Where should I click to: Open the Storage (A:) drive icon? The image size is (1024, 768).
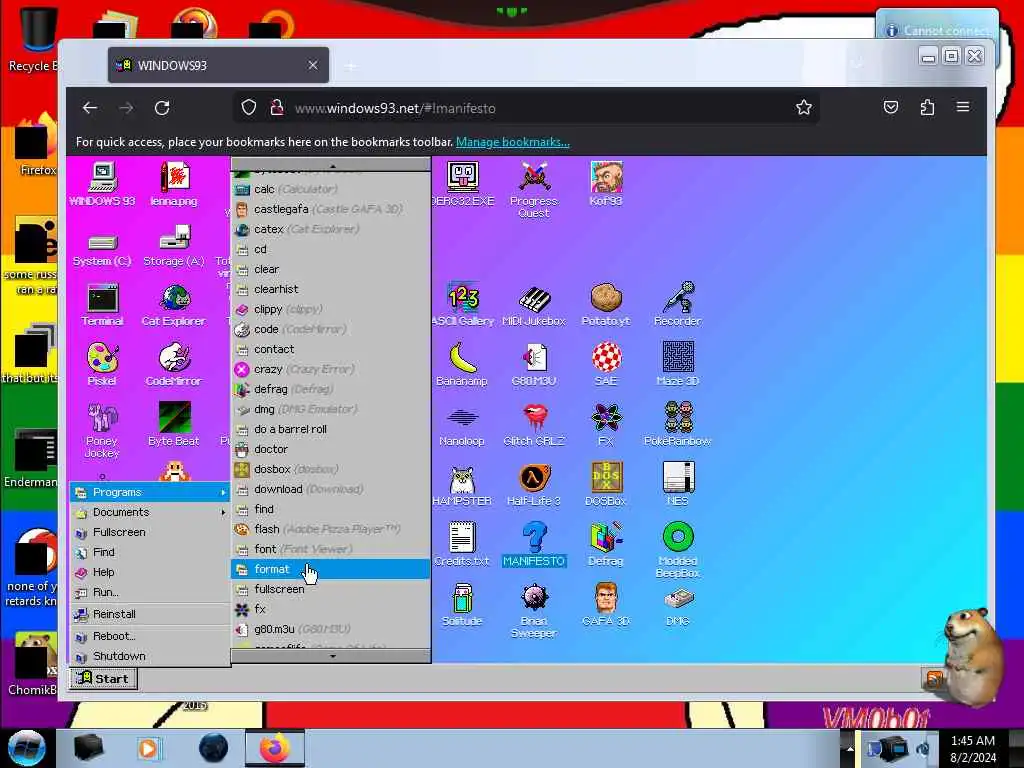174,246
